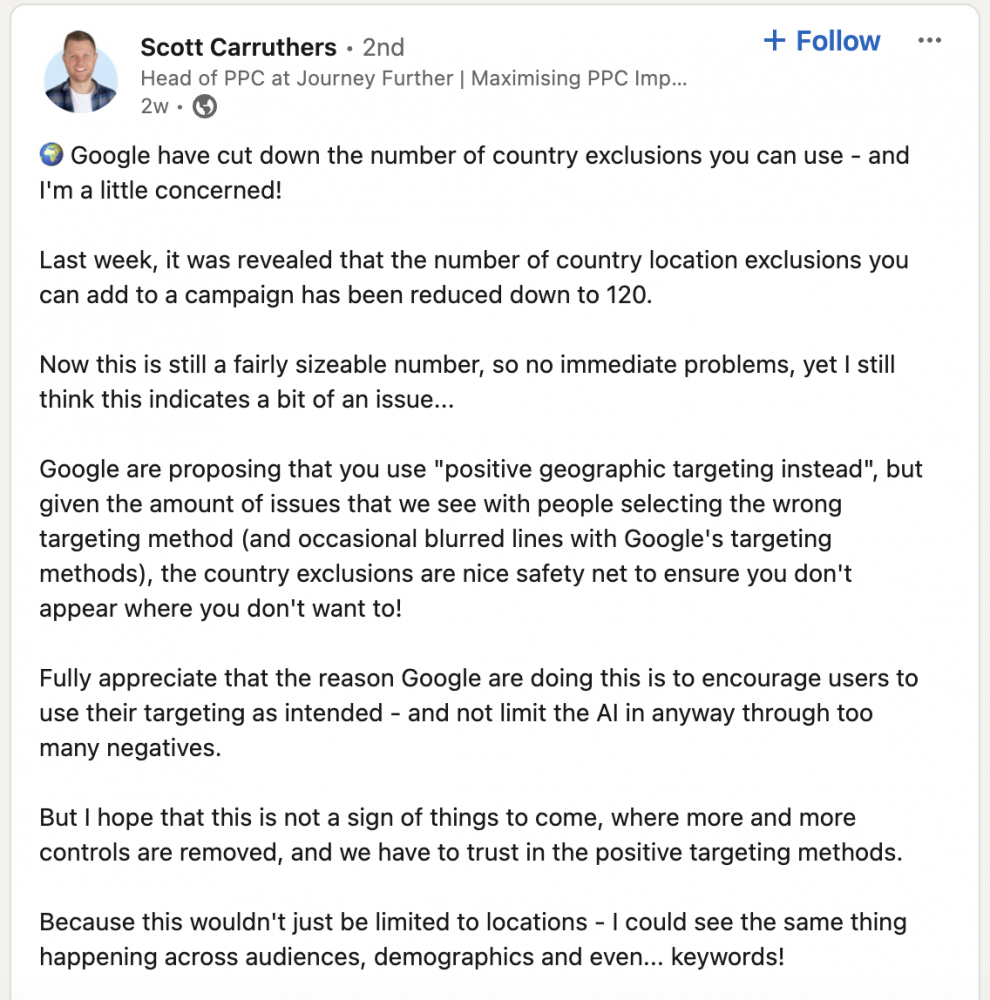Click the line "I'm a little concerned!"
The width and height of the screenshot is (990, 1000).
[161, 190]
